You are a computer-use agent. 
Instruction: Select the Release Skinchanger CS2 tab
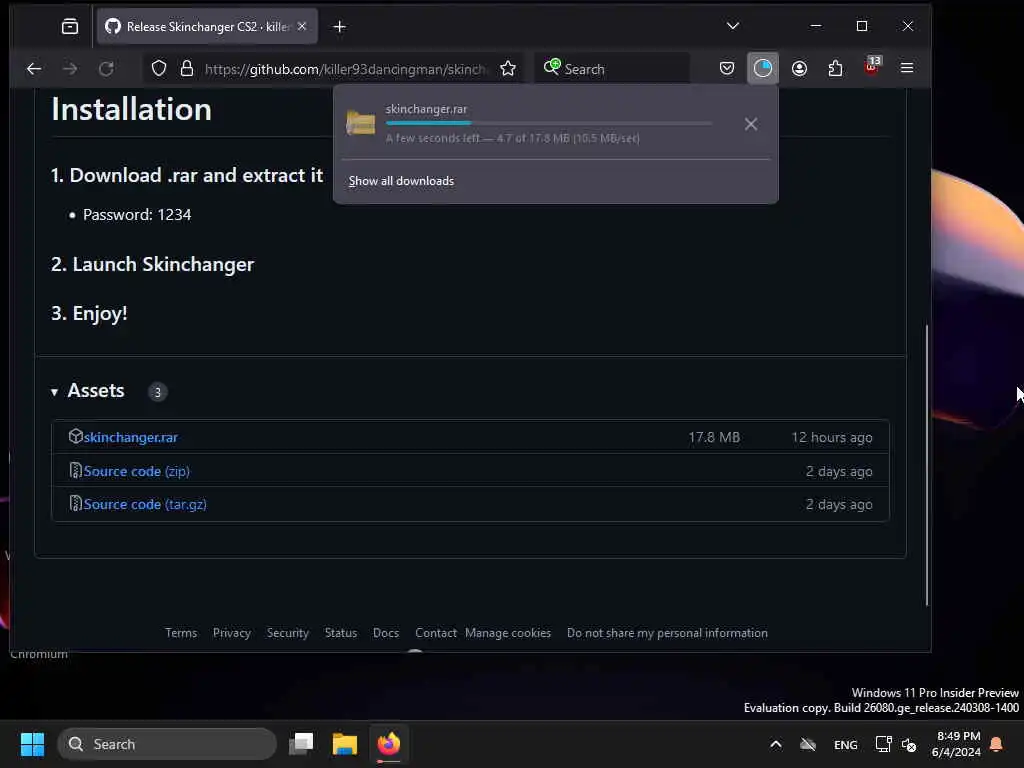coord(207,27)
